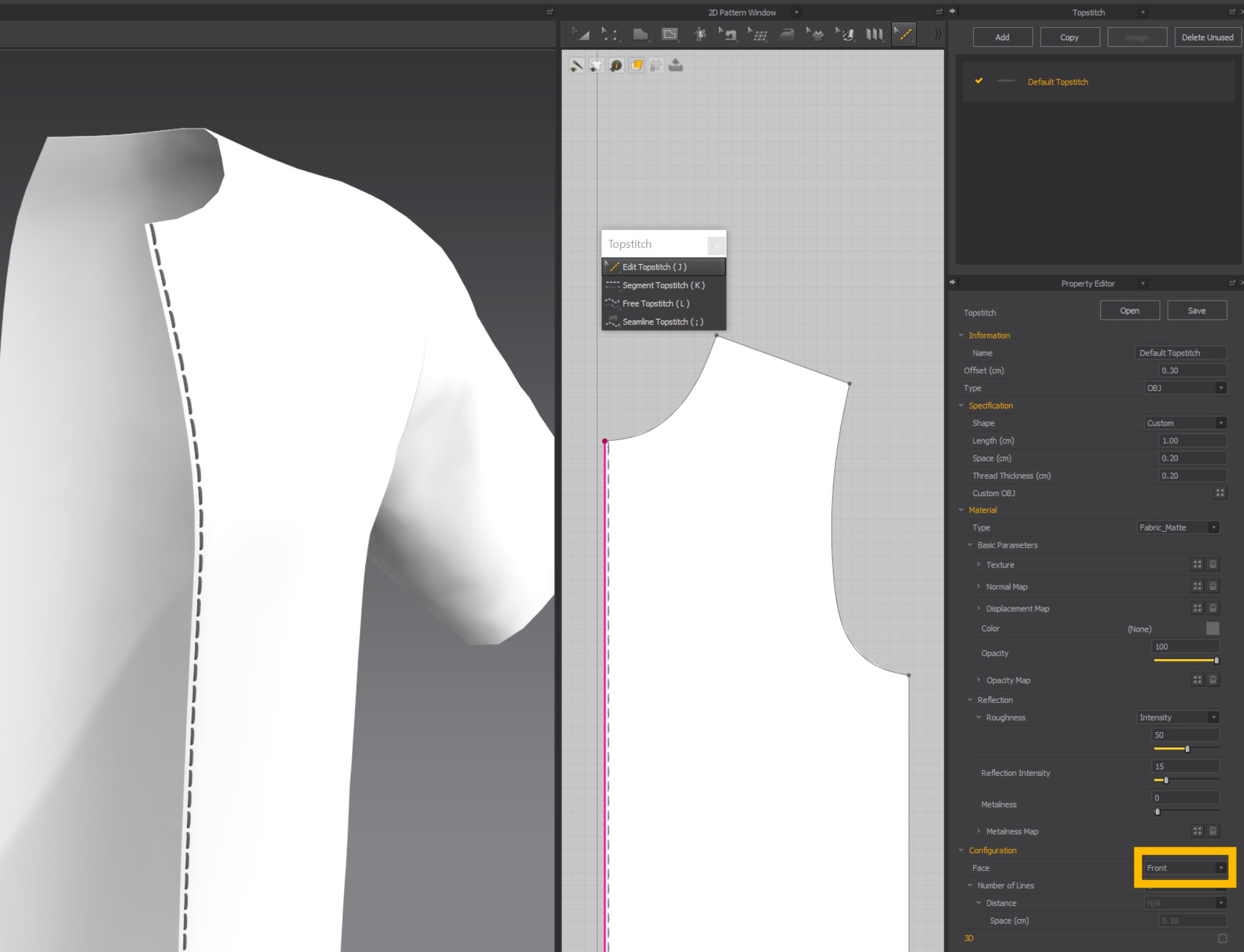The image size is (1244, 952).
Task: Click the steam iron tool icon
Action: click(787, 35)
